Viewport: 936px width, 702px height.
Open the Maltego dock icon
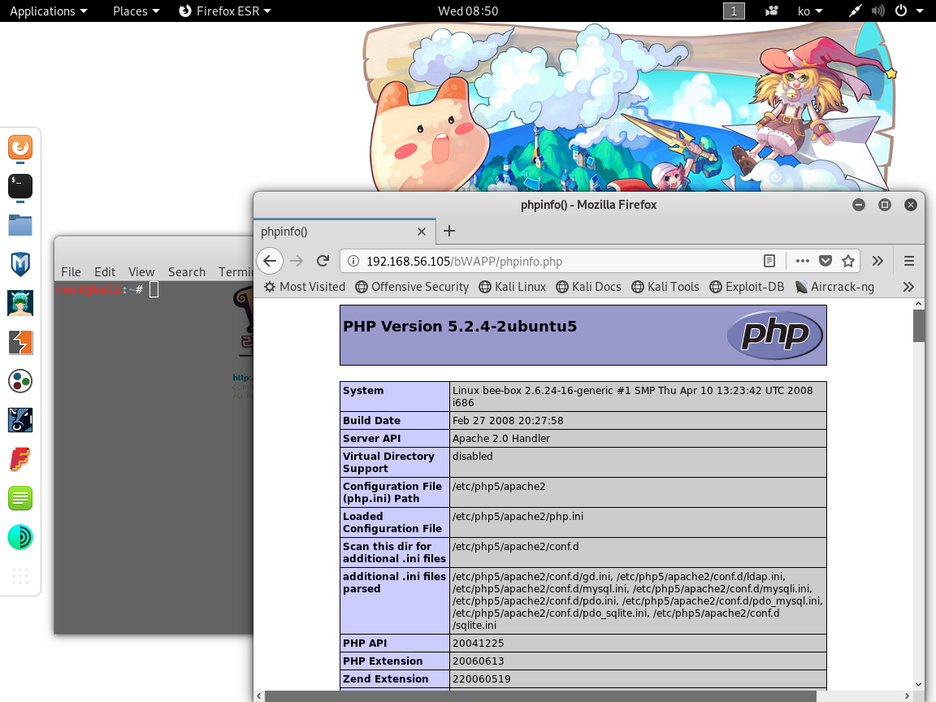20,381
